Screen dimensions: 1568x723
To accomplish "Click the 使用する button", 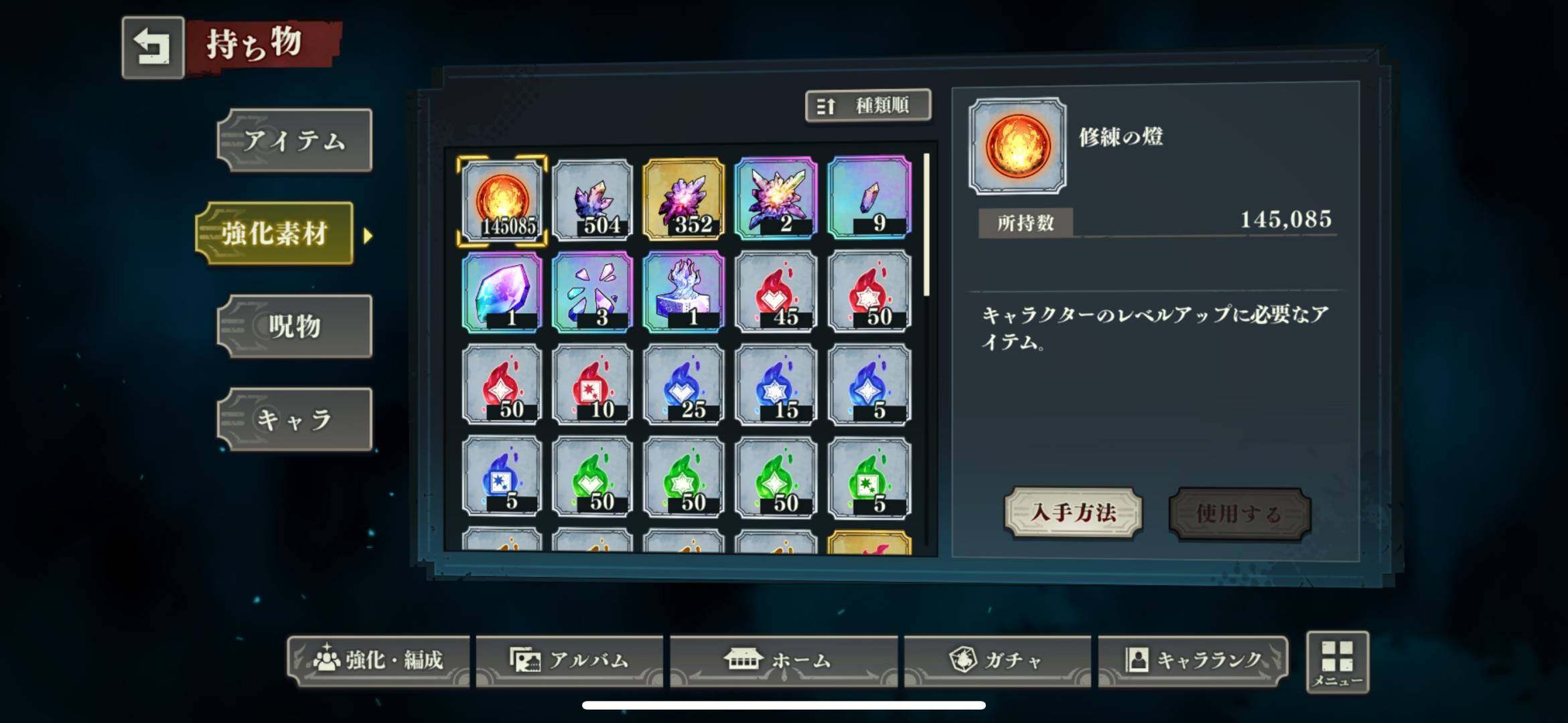I will [x=1240, y=513].
